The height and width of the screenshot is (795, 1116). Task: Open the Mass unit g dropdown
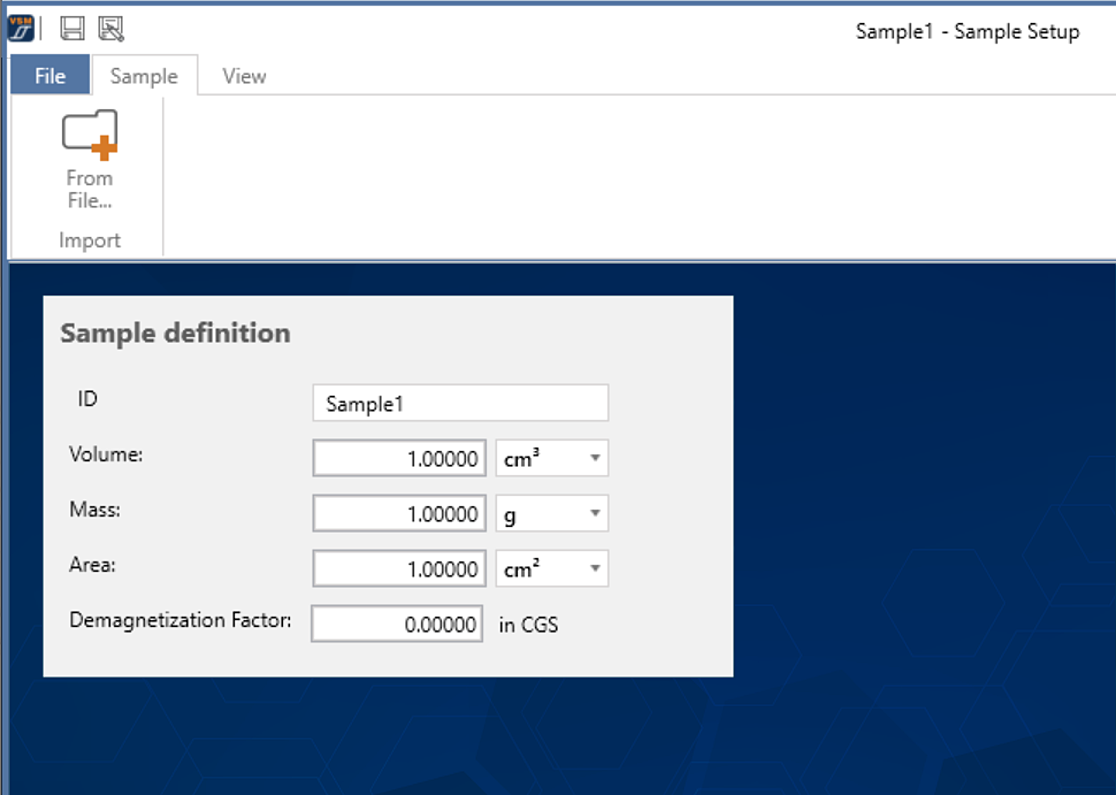point(552,513)
